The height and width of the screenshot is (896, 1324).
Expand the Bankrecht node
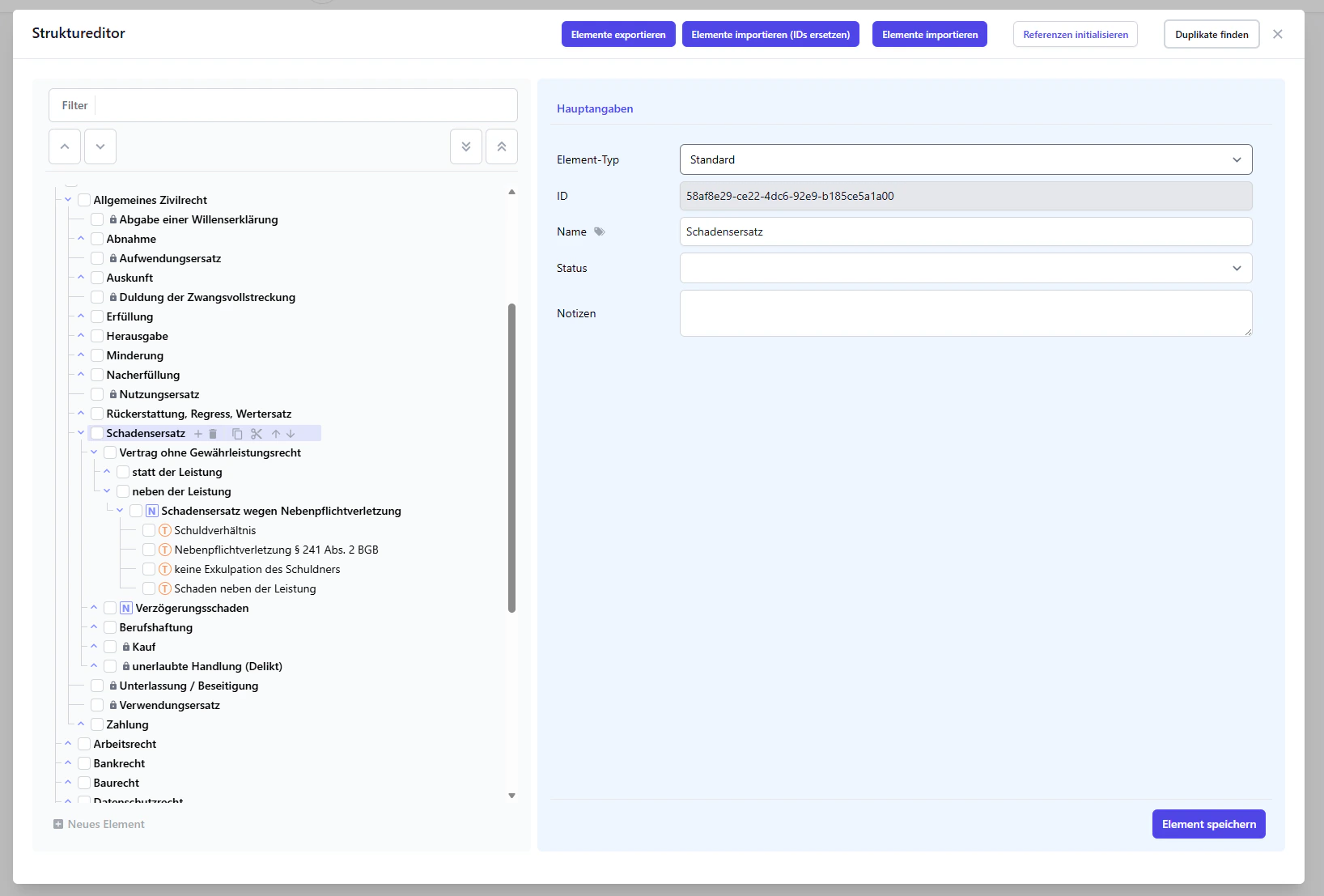coord(68,762)
